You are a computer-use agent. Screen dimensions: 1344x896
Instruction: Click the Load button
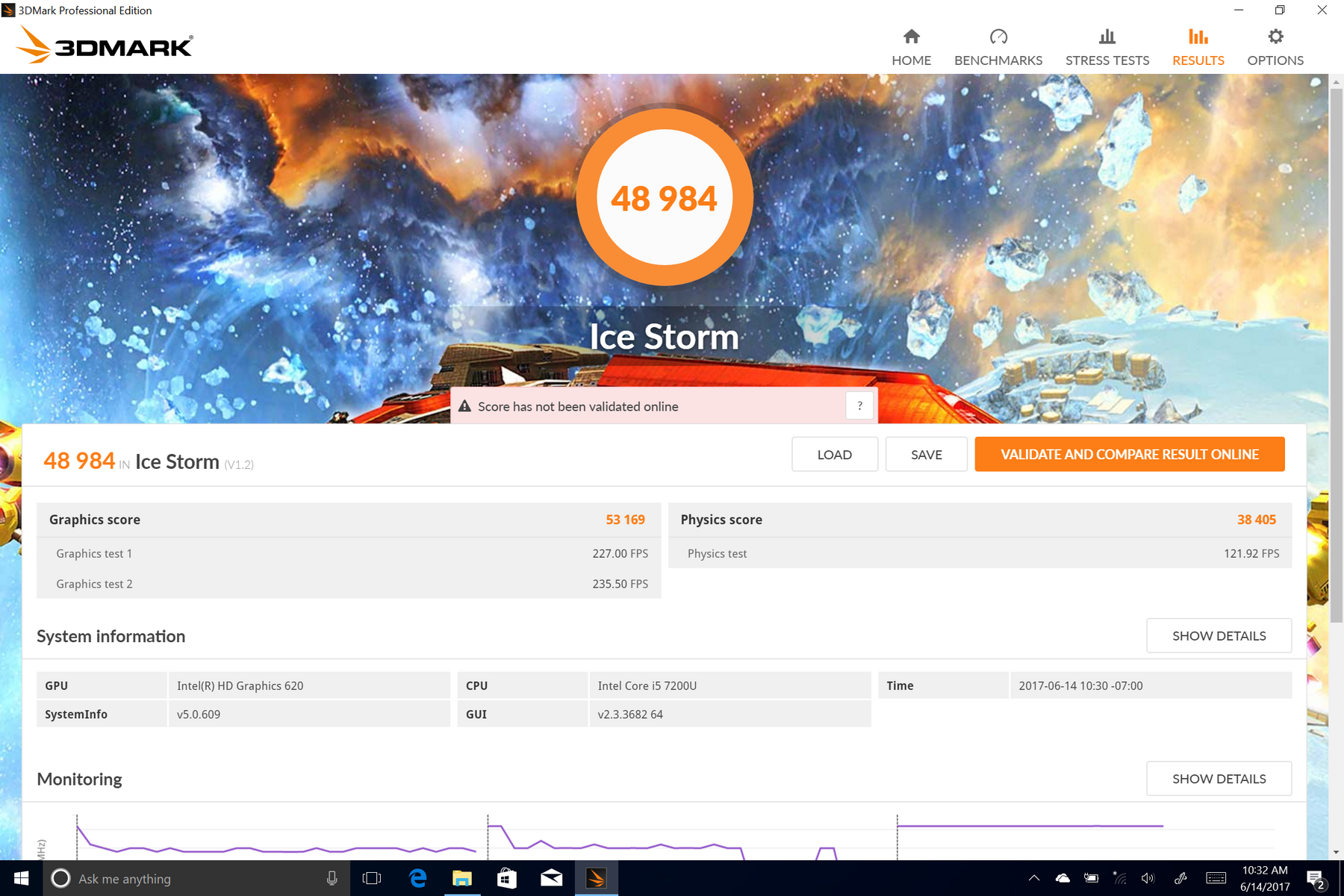tap(834, 455)
